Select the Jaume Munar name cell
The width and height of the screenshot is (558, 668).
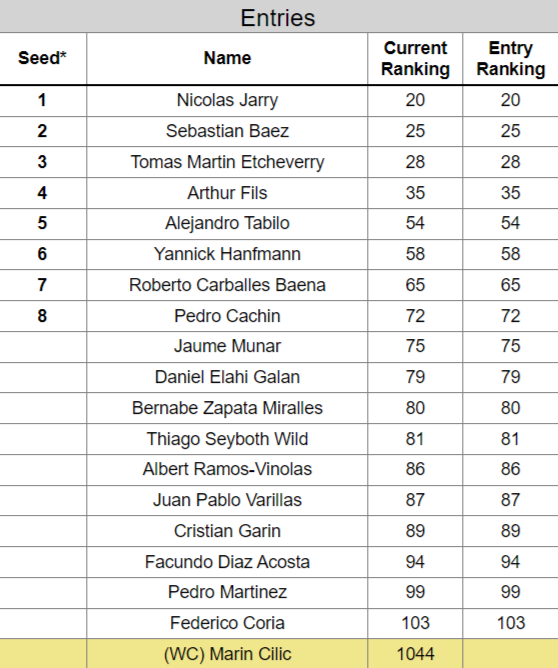(x=227, y=346)
